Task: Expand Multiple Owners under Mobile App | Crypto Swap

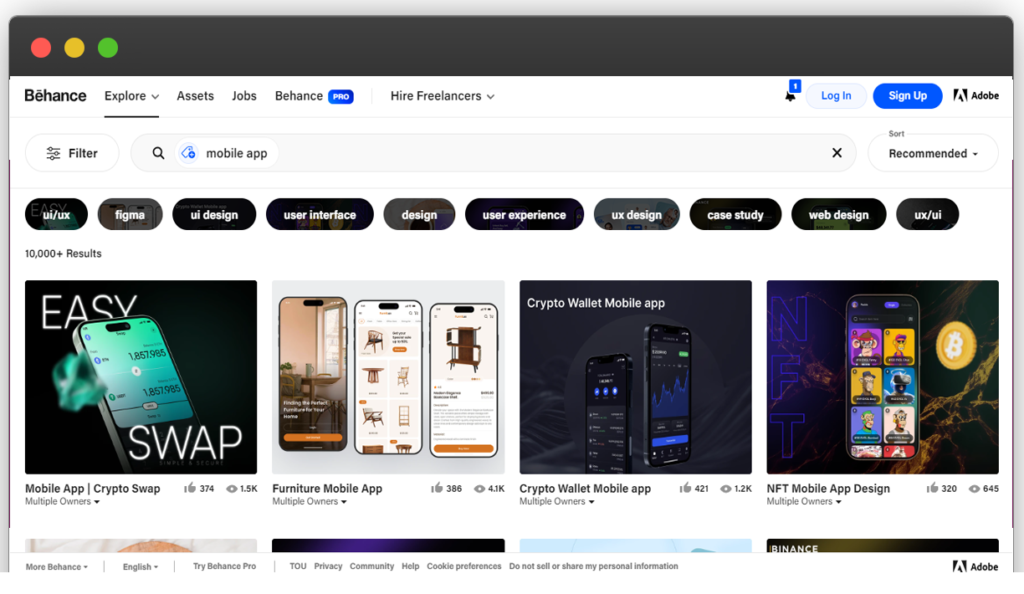Action: point(62,501)
